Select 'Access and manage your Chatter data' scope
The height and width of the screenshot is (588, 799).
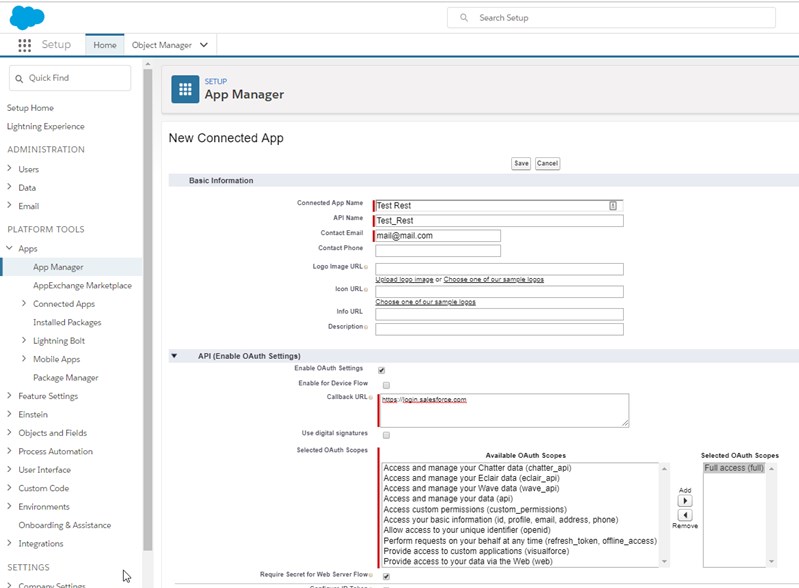click(477, 468)
